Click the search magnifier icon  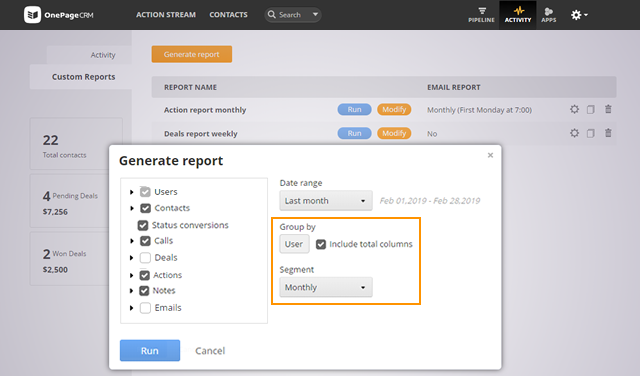(x=271, y=15)
